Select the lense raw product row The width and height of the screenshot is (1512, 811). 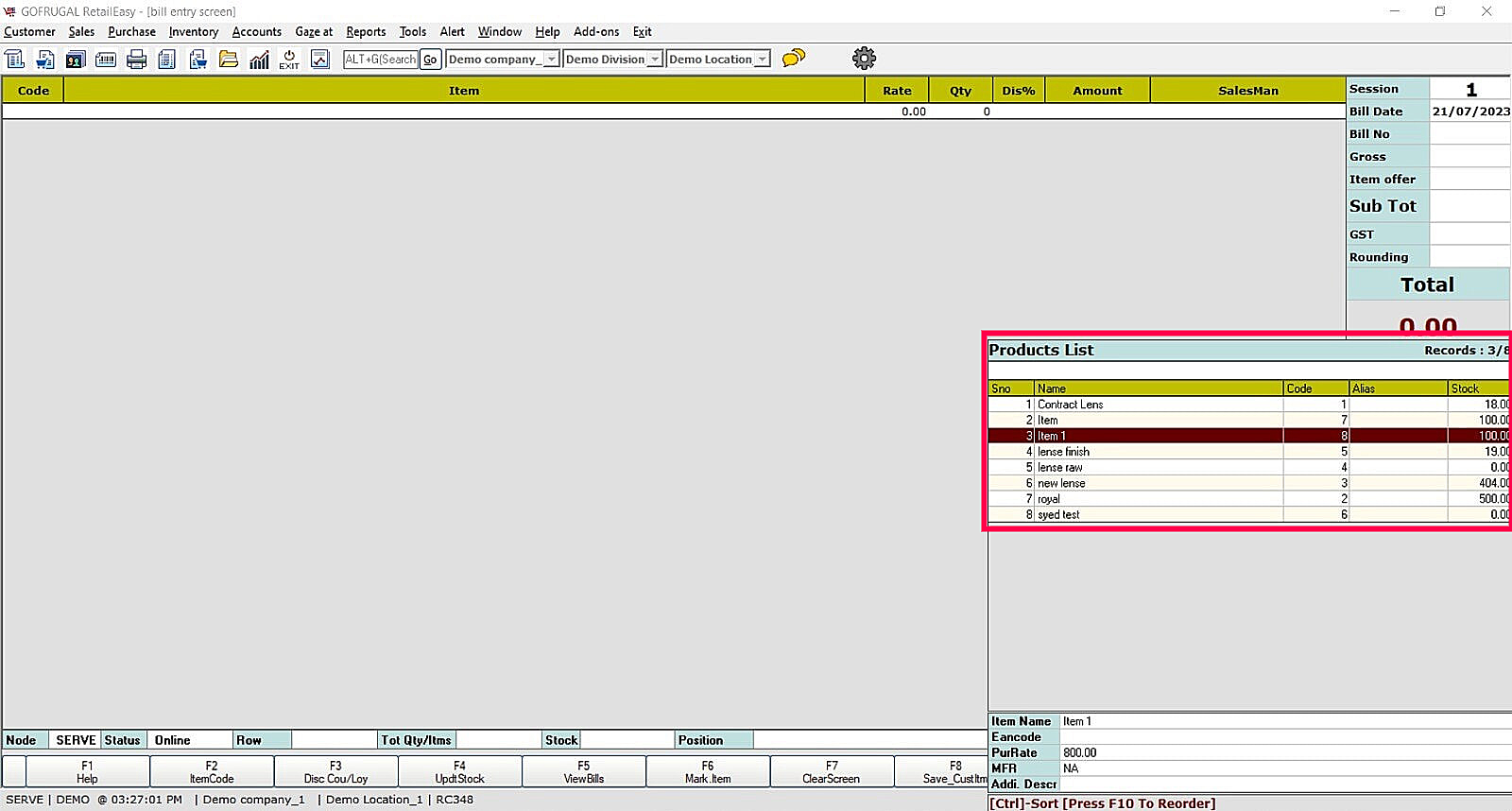tap(1248, 468)
